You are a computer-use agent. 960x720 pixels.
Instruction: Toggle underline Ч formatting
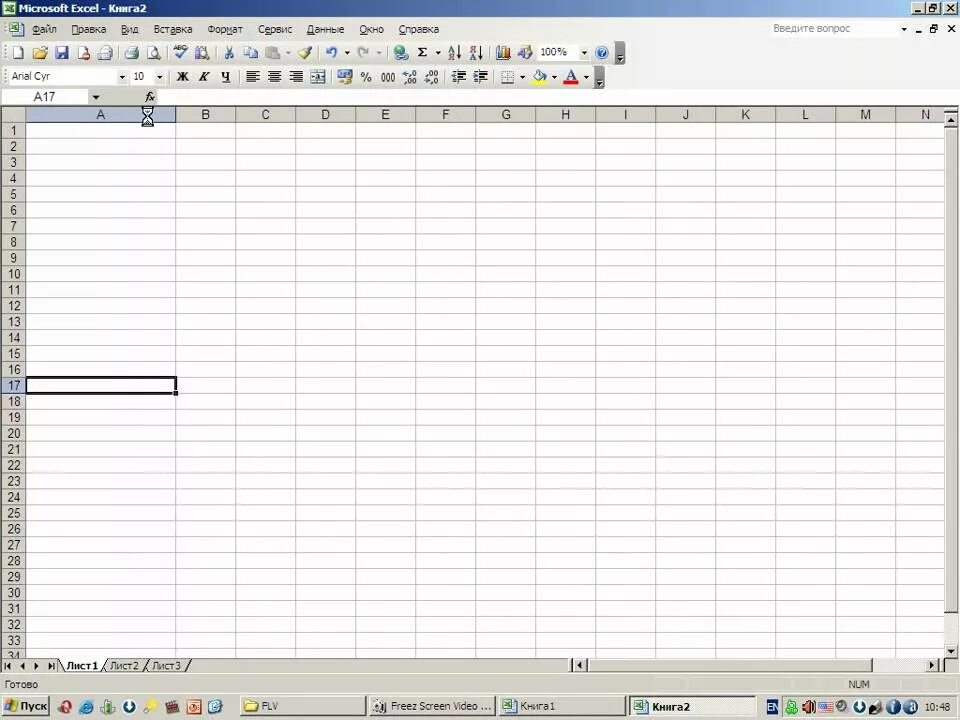226,77
